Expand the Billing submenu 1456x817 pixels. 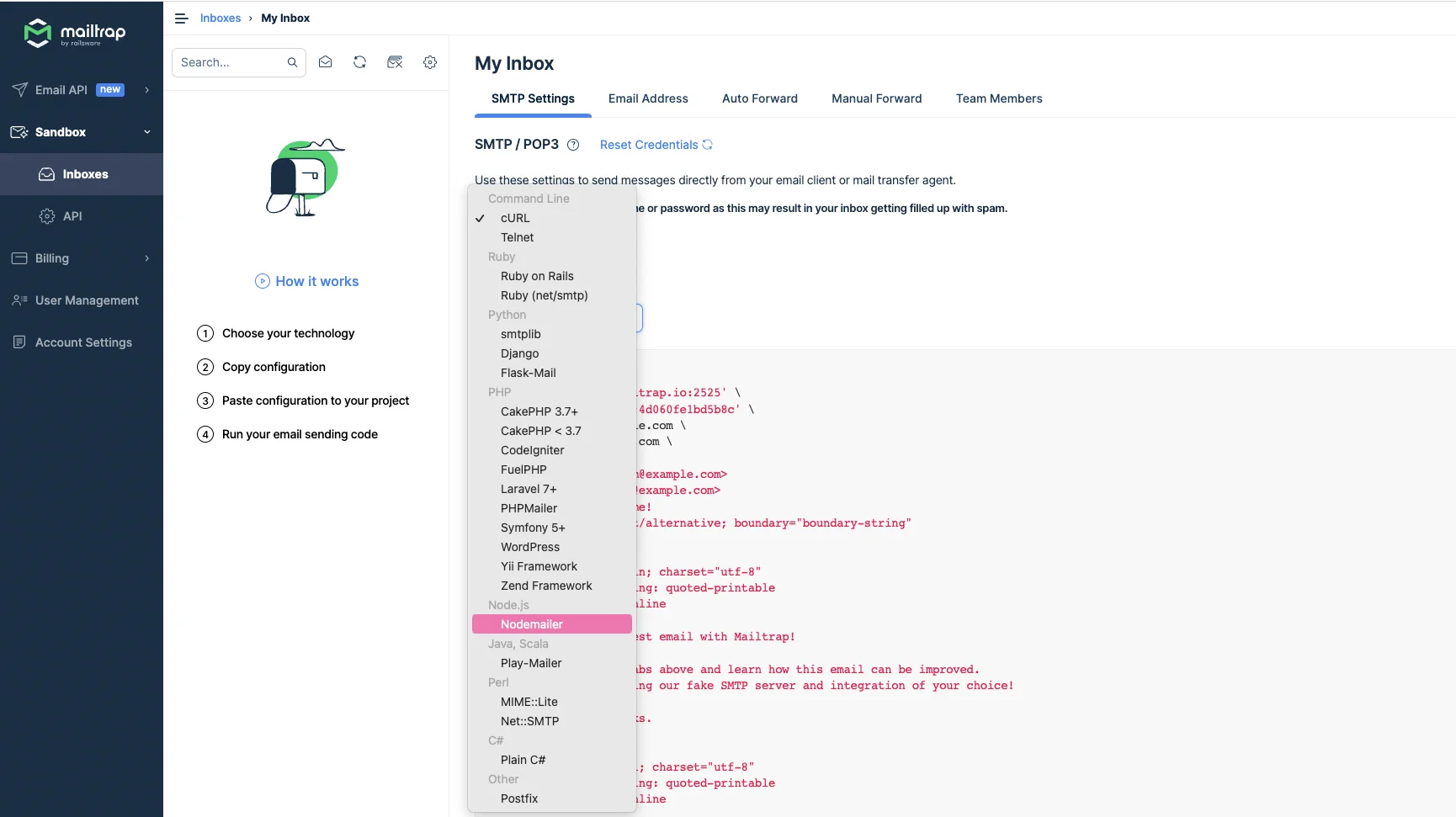tap(147, 258)
